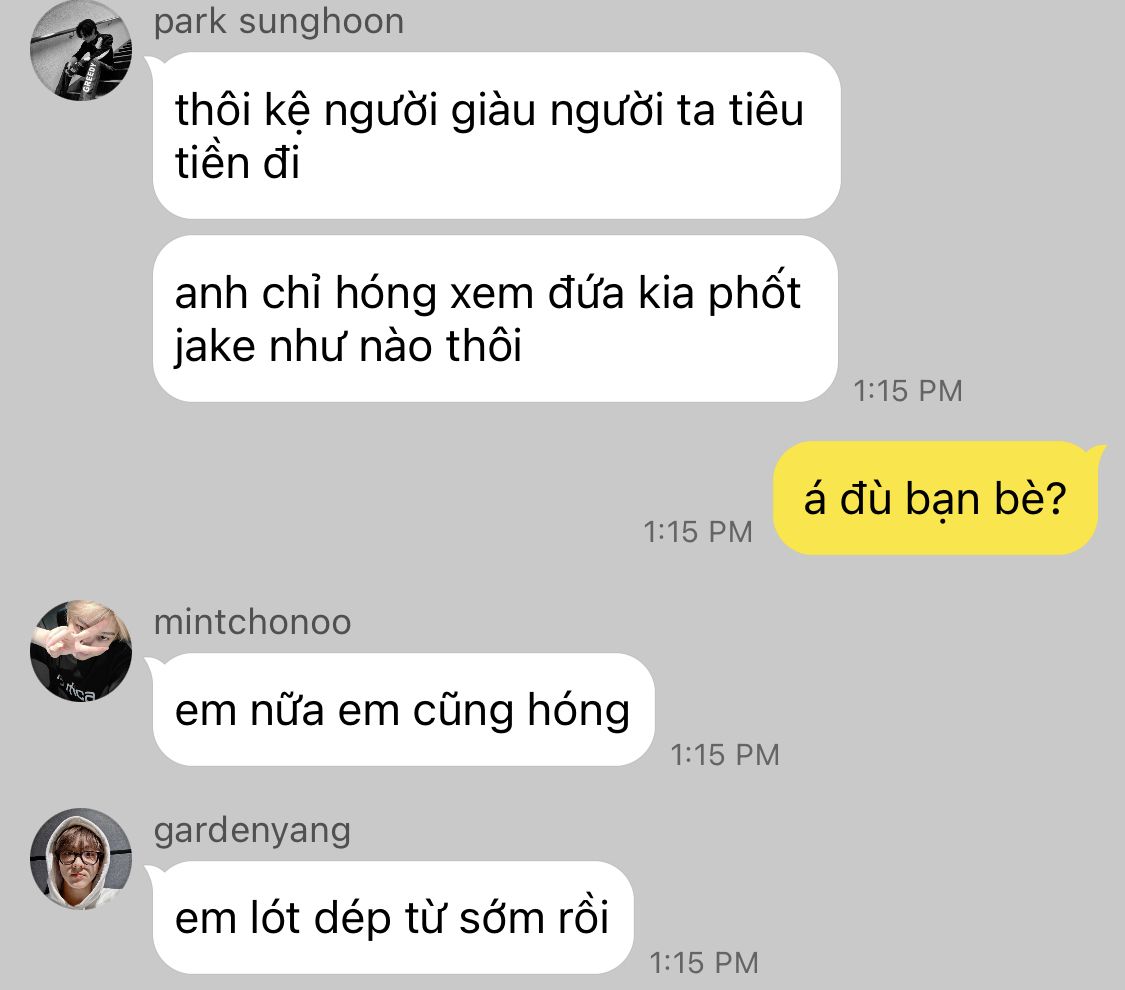Tap the 1:15 PM time left of yellow bubble
Image resolution: width=1125 pixels, height=990 pixels.
tap(697, 532)
